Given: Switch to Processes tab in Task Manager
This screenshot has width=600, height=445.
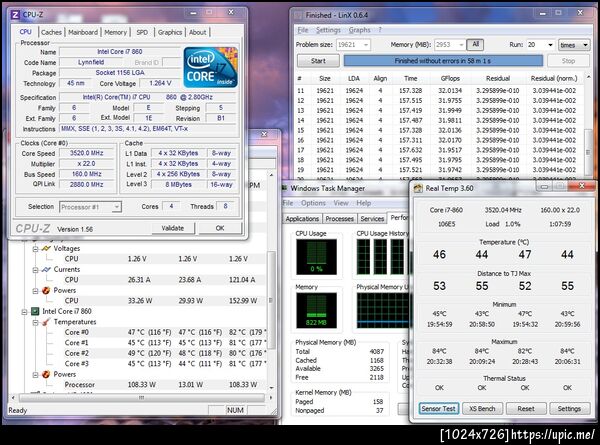Looking at the screenshot, I should (x=339, y=219).
